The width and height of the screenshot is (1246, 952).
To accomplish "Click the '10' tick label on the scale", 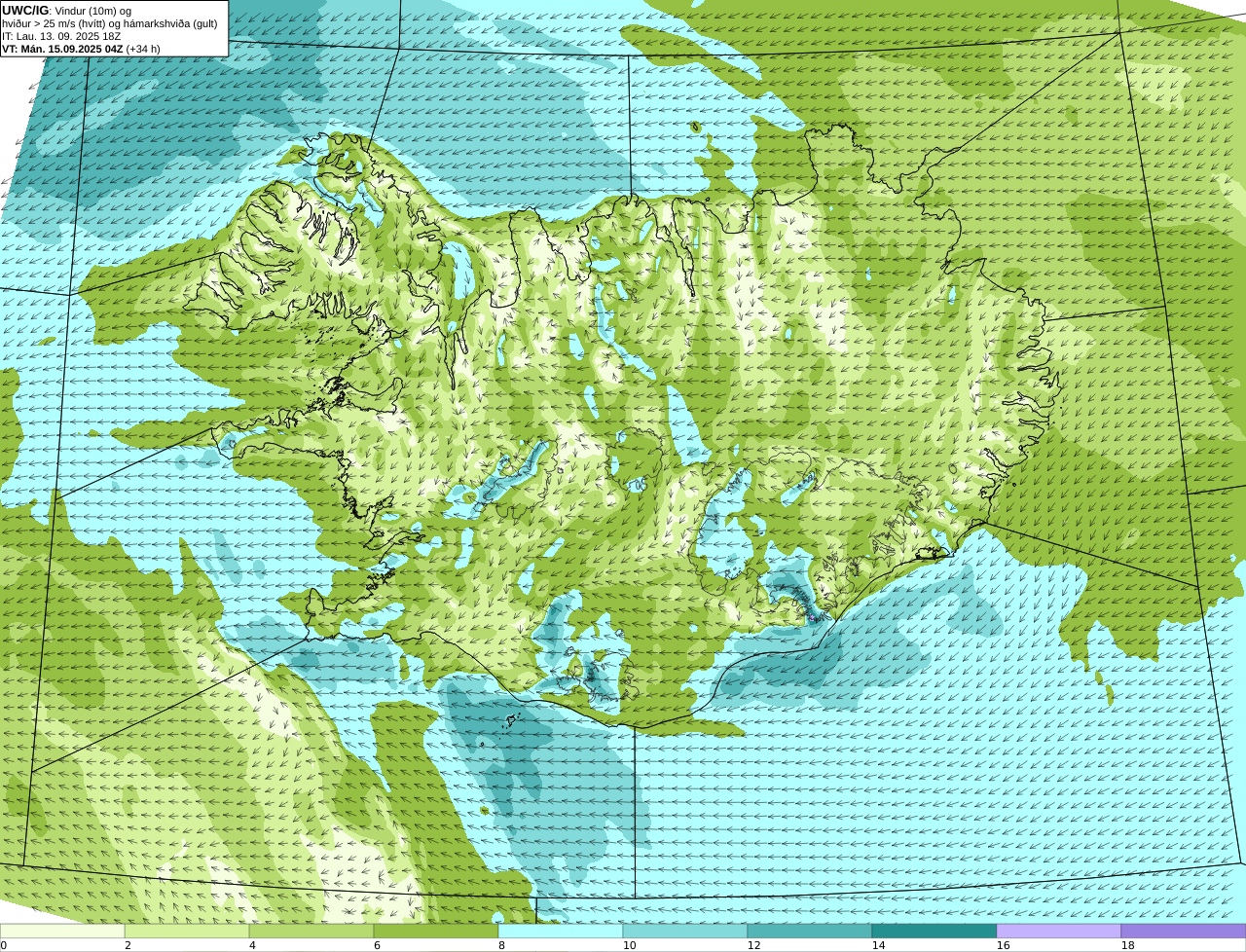I will coord(629,945).
